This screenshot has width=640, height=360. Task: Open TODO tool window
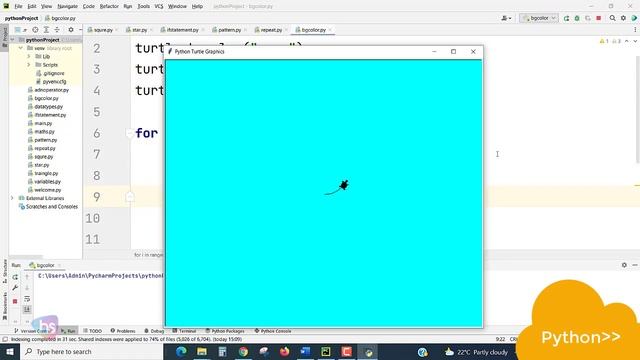point(92,331)
